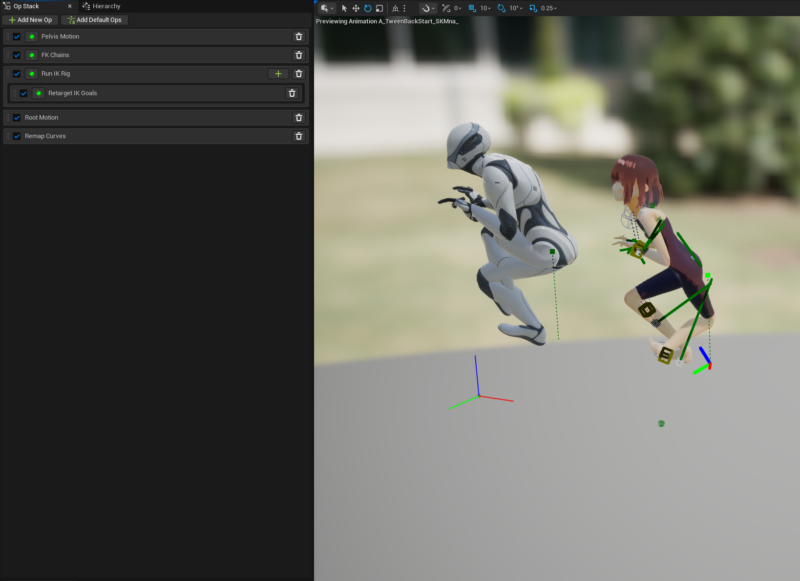This screenshot has height=581, width=800.
Task: Open the rotation snap angle dropdown
Action: tap(515, 8)
